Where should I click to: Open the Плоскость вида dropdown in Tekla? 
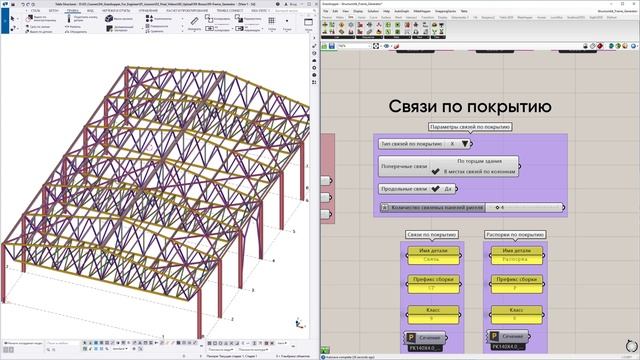point(221,350)
